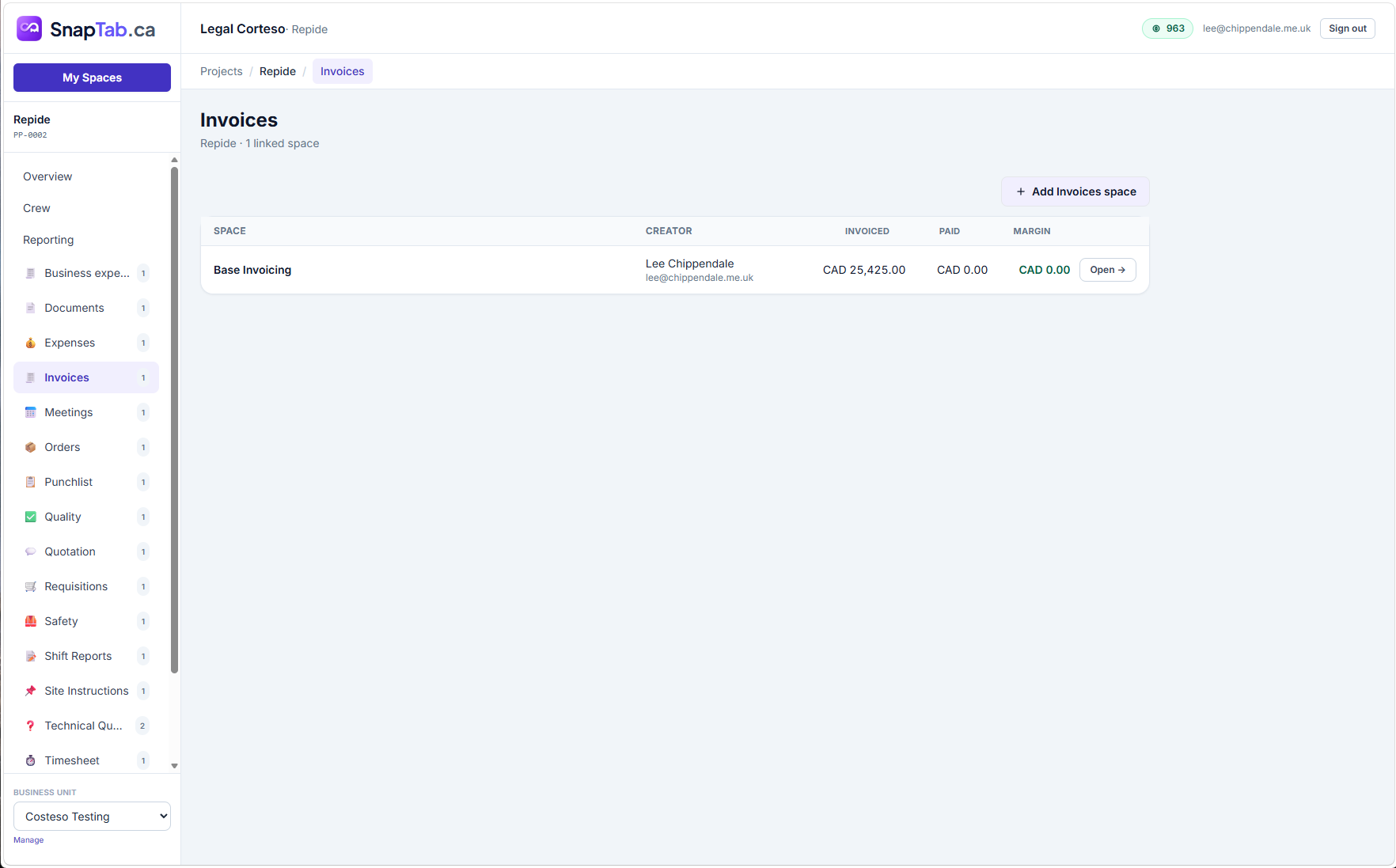Click lee@chippendale.me.uk in the header
Viewport: 1396px width, 868px height.
point(1257,28)
